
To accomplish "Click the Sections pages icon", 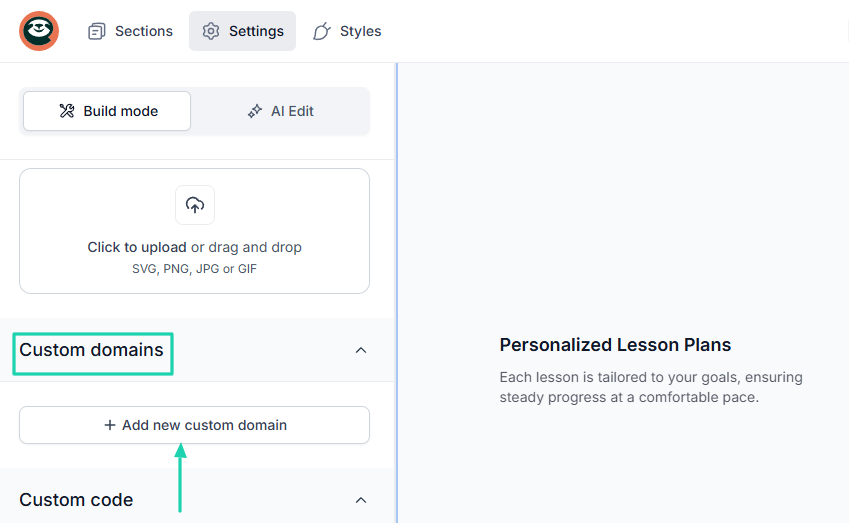I will pyautogui.click(x=97, y=31).
